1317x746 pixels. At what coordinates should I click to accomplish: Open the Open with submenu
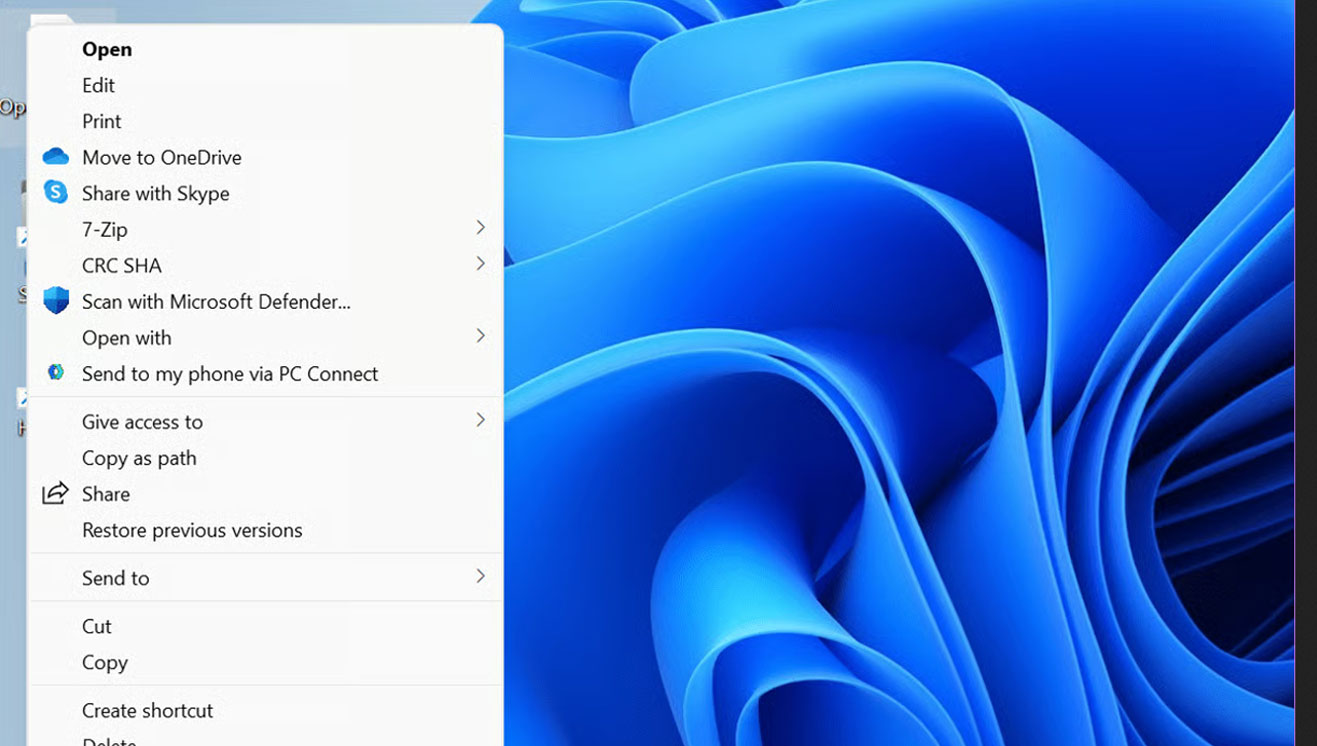point(481,337)
